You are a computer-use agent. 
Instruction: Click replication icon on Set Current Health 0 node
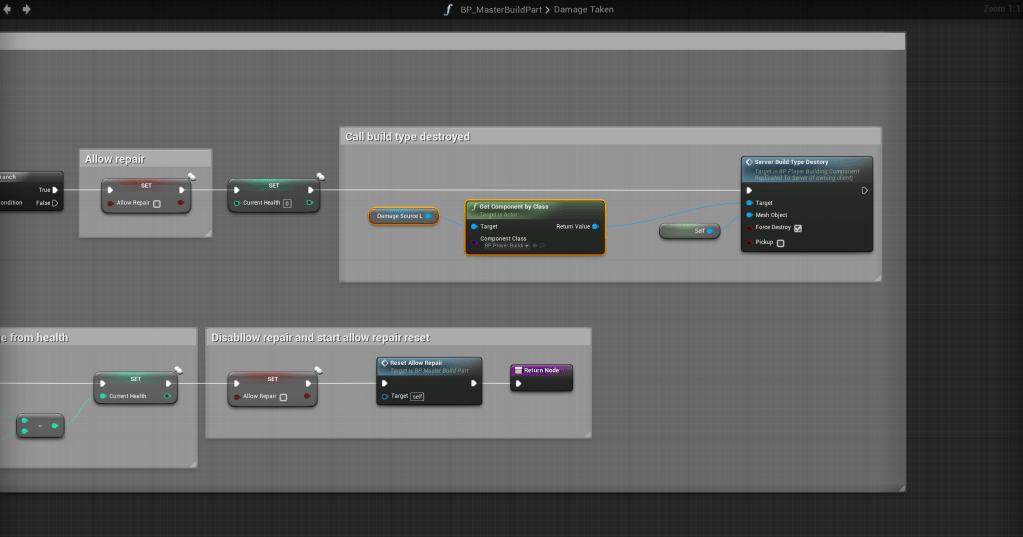pyautogui.click(x=320, y=177)
